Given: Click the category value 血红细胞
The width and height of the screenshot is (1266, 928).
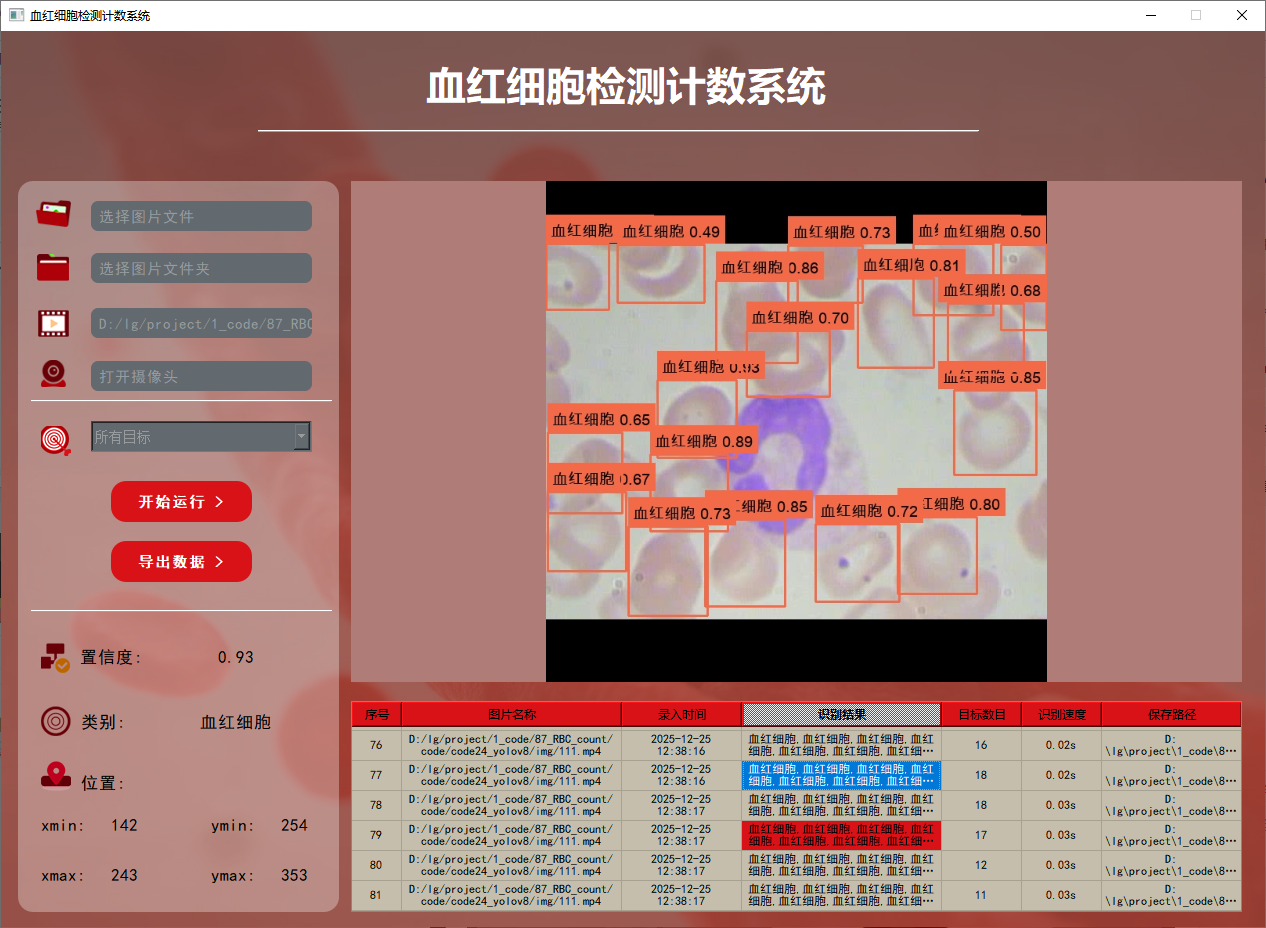Looking at the screenshot, I should [x=236, y=722].
